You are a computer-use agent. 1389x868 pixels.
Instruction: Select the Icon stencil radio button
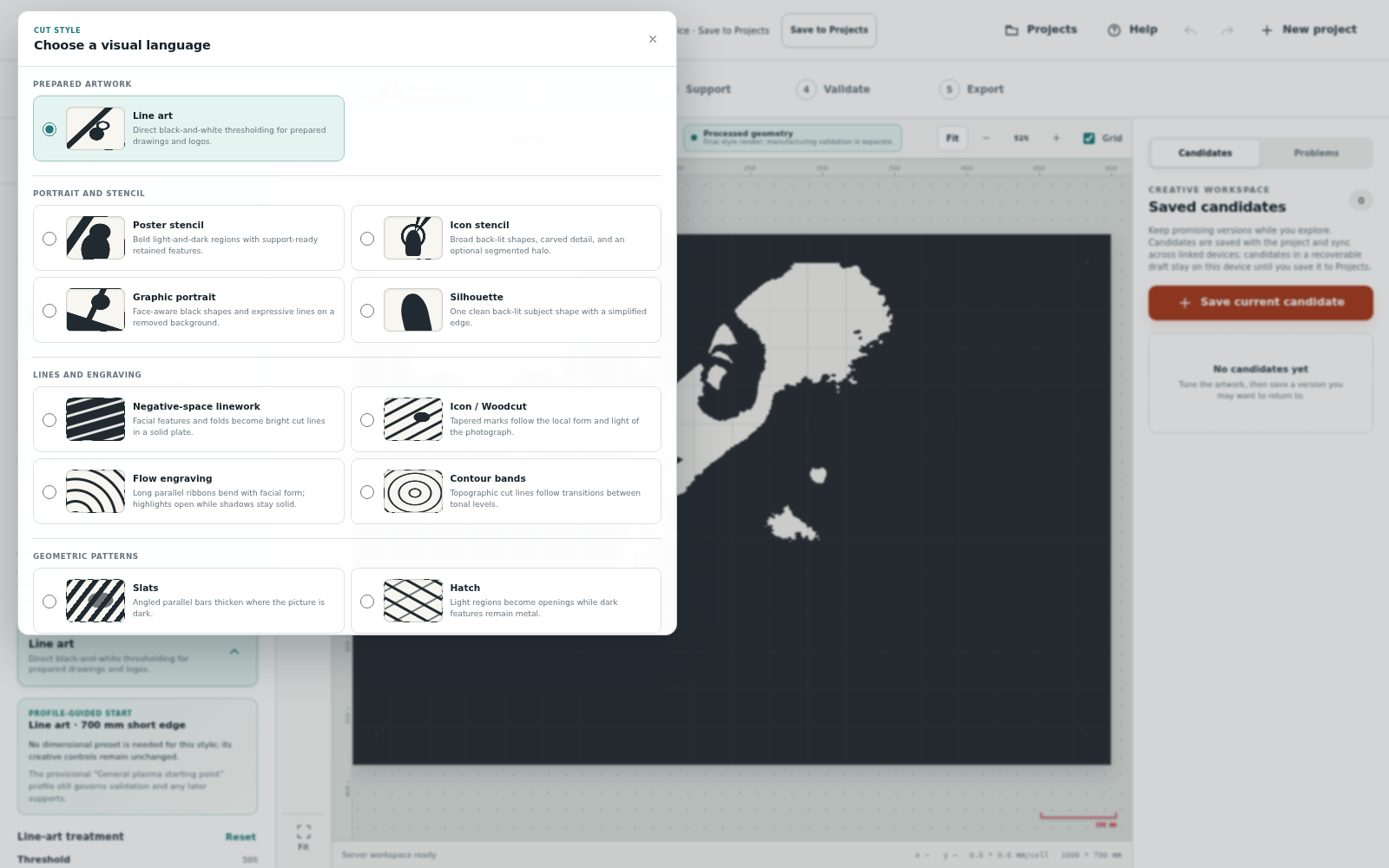367,239
